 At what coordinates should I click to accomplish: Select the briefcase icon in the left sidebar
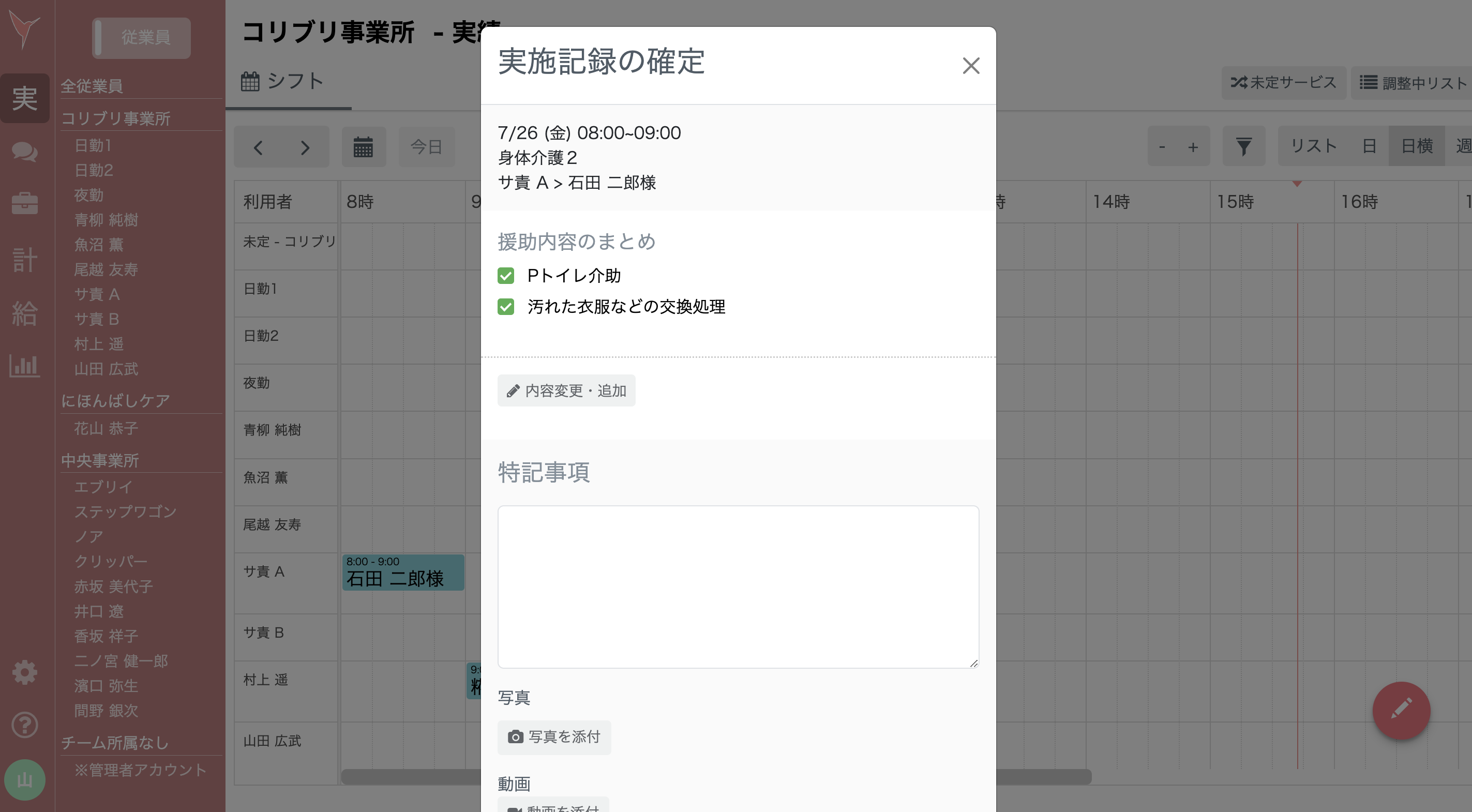[x=25, y=203]
